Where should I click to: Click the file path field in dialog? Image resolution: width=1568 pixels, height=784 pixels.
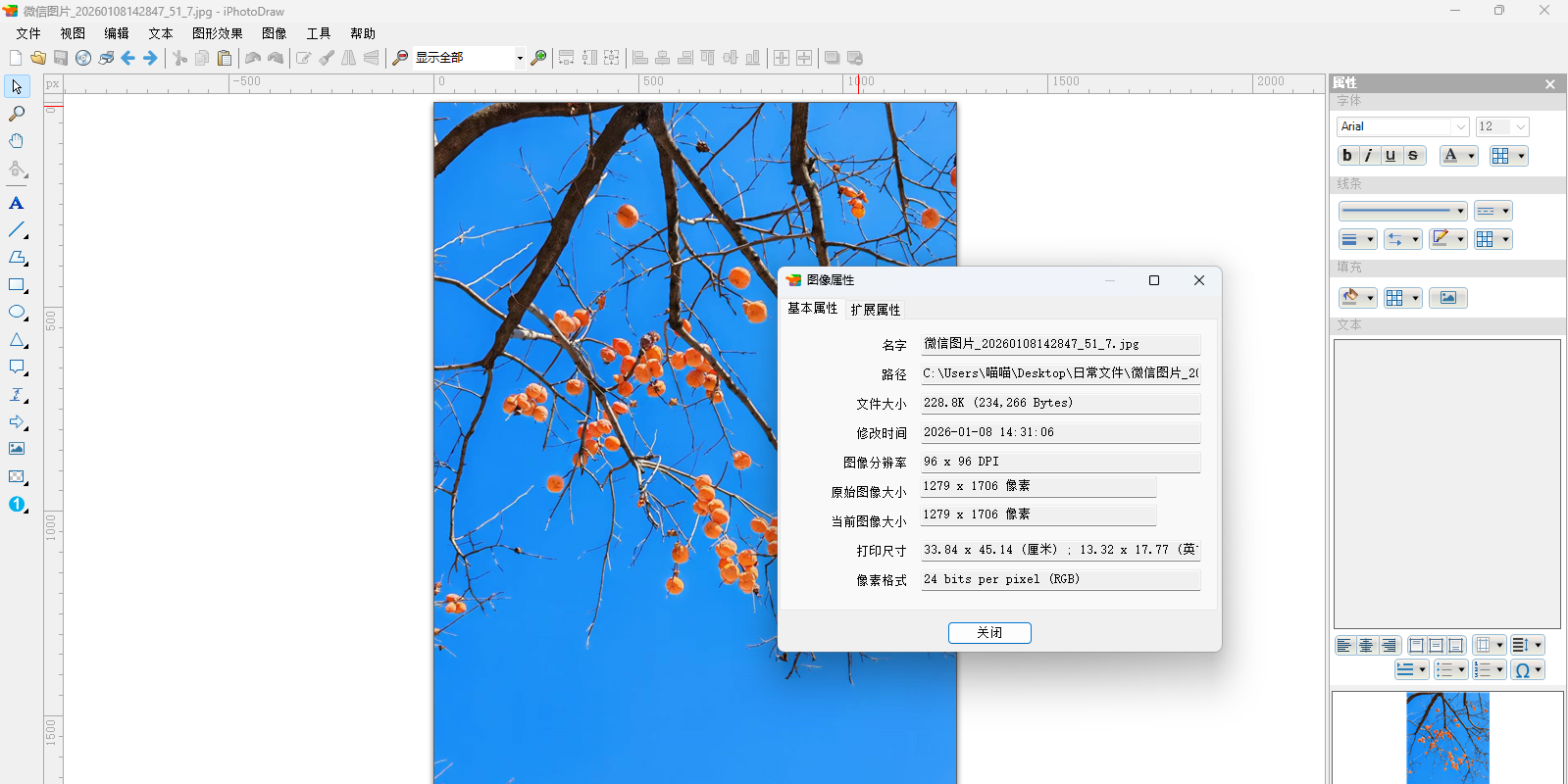[x=1060, y=373]
